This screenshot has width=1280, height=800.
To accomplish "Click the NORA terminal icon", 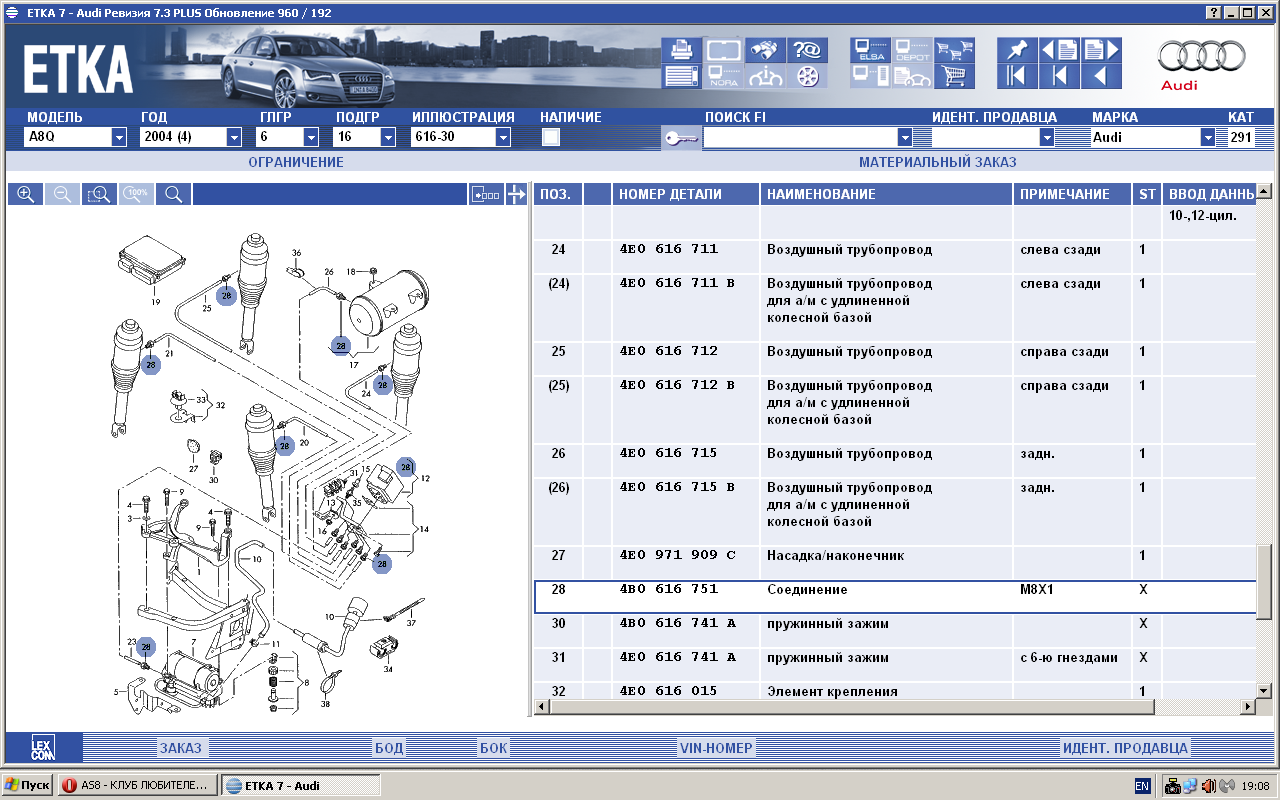I will 723,76.
